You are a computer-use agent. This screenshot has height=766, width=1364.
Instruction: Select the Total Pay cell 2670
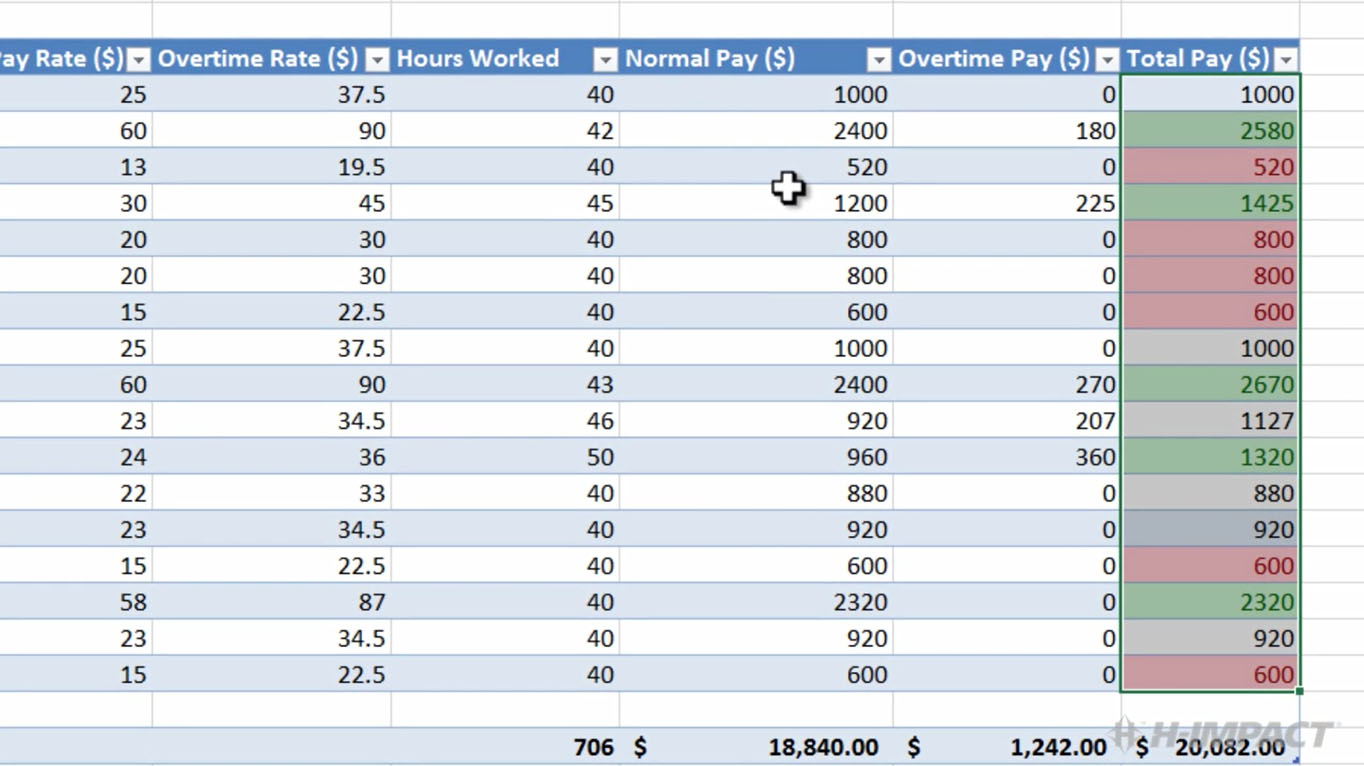tap(1210, 385)
